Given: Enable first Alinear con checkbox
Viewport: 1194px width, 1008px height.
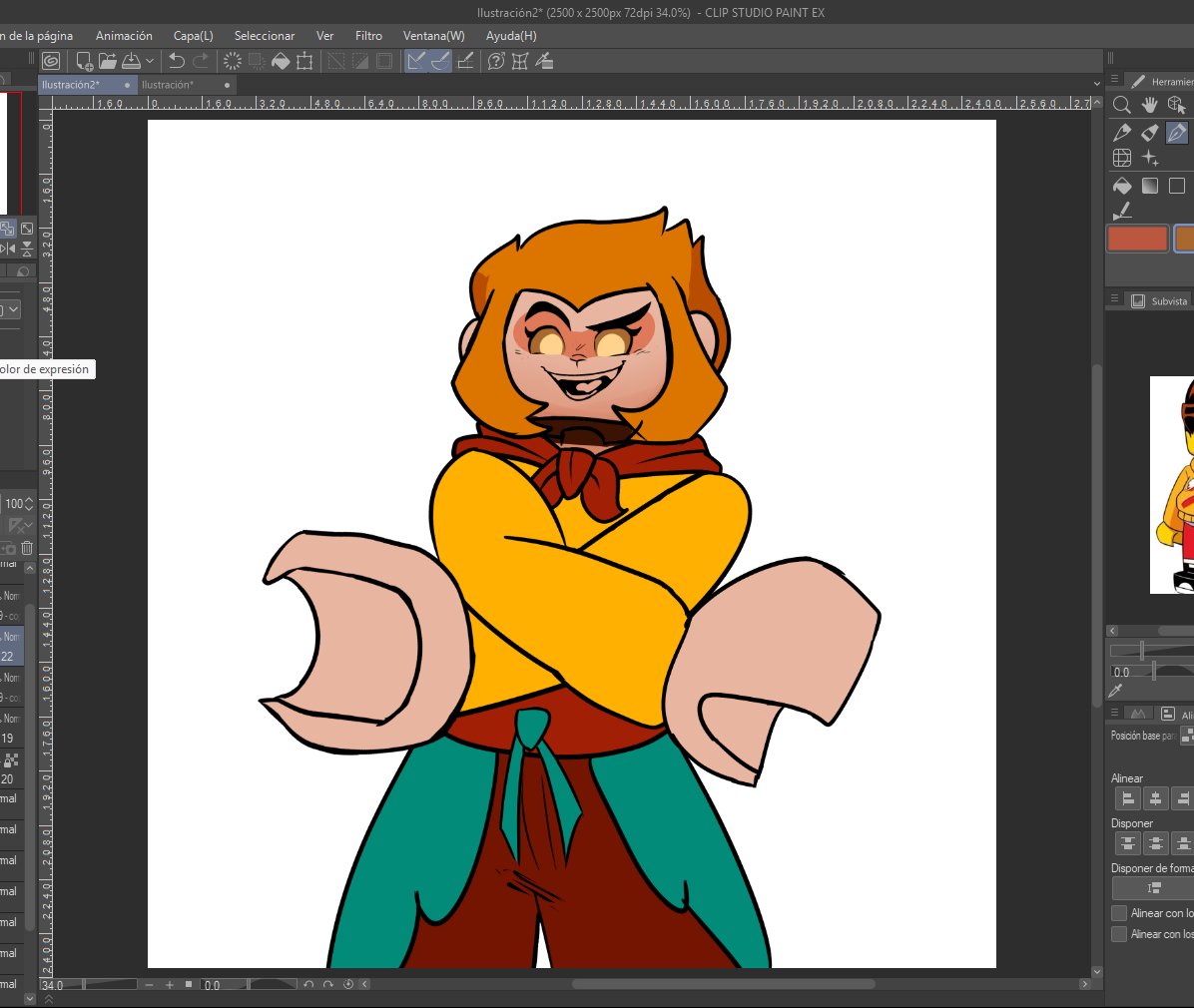Looking at the screenshot, I should pyautogui.click(x=1118, y=913).
